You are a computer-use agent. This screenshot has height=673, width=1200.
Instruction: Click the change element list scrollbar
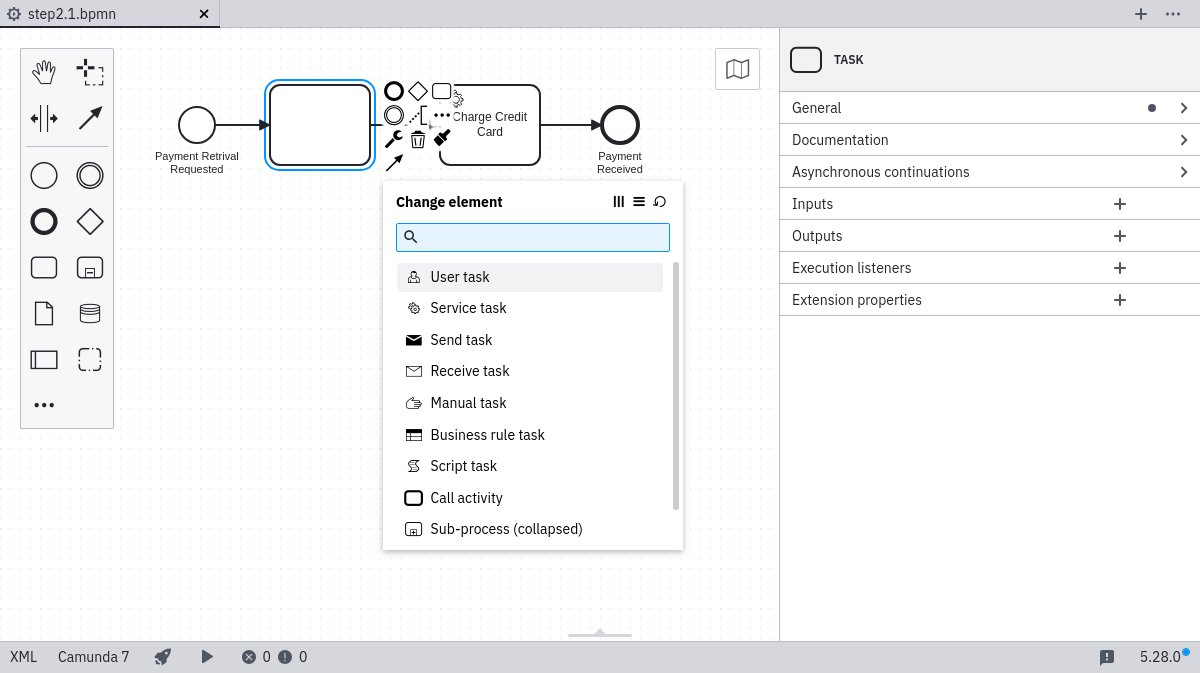pos(676,386)
